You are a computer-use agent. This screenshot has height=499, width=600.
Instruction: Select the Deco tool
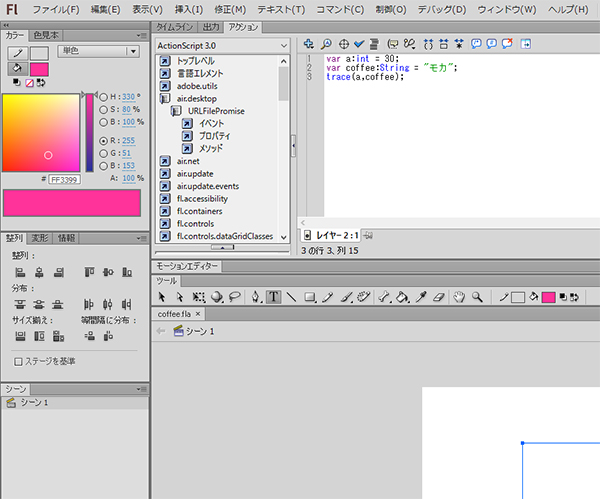[x=364, y=297]
